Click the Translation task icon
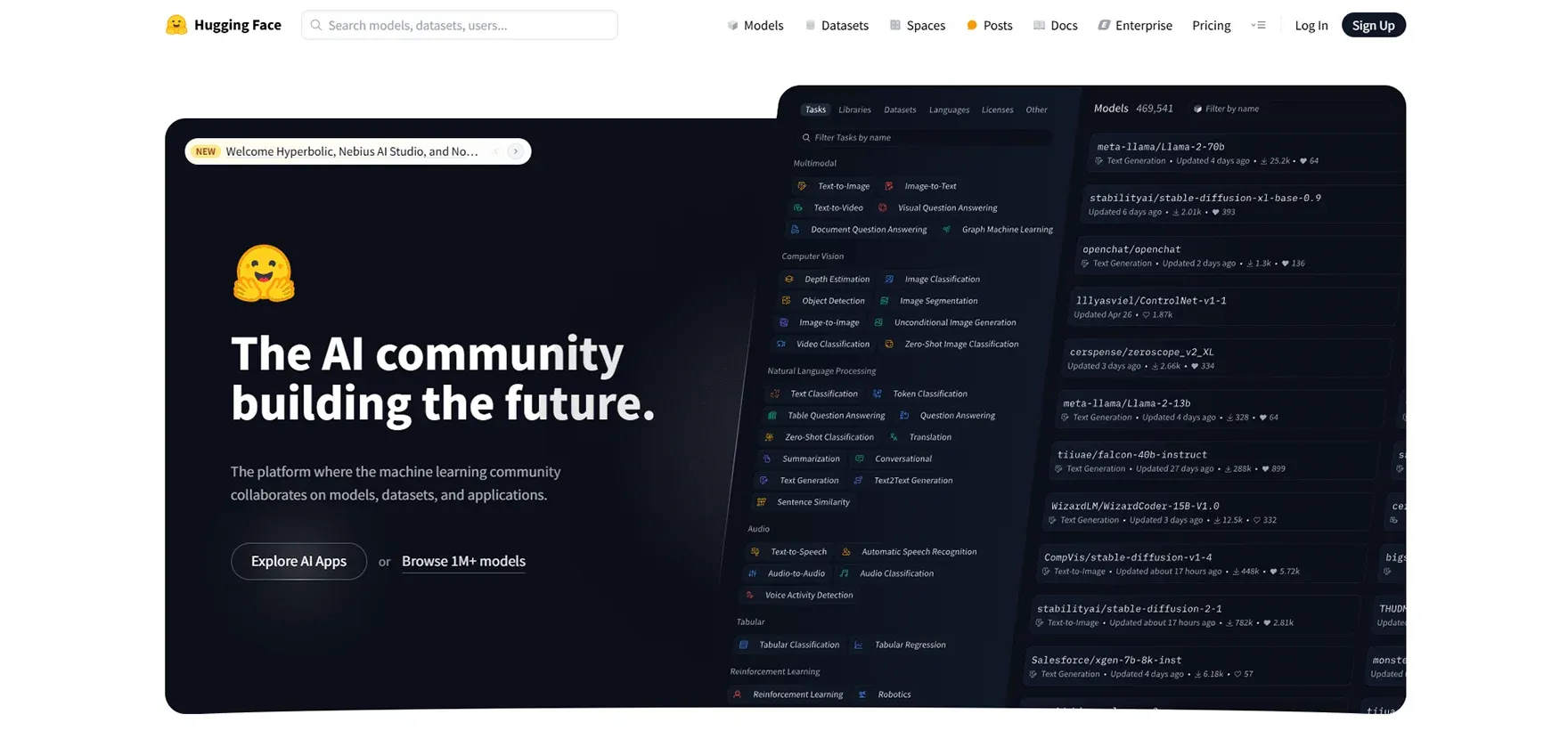This screenshot has width=1568, height=747. (894, 437)
